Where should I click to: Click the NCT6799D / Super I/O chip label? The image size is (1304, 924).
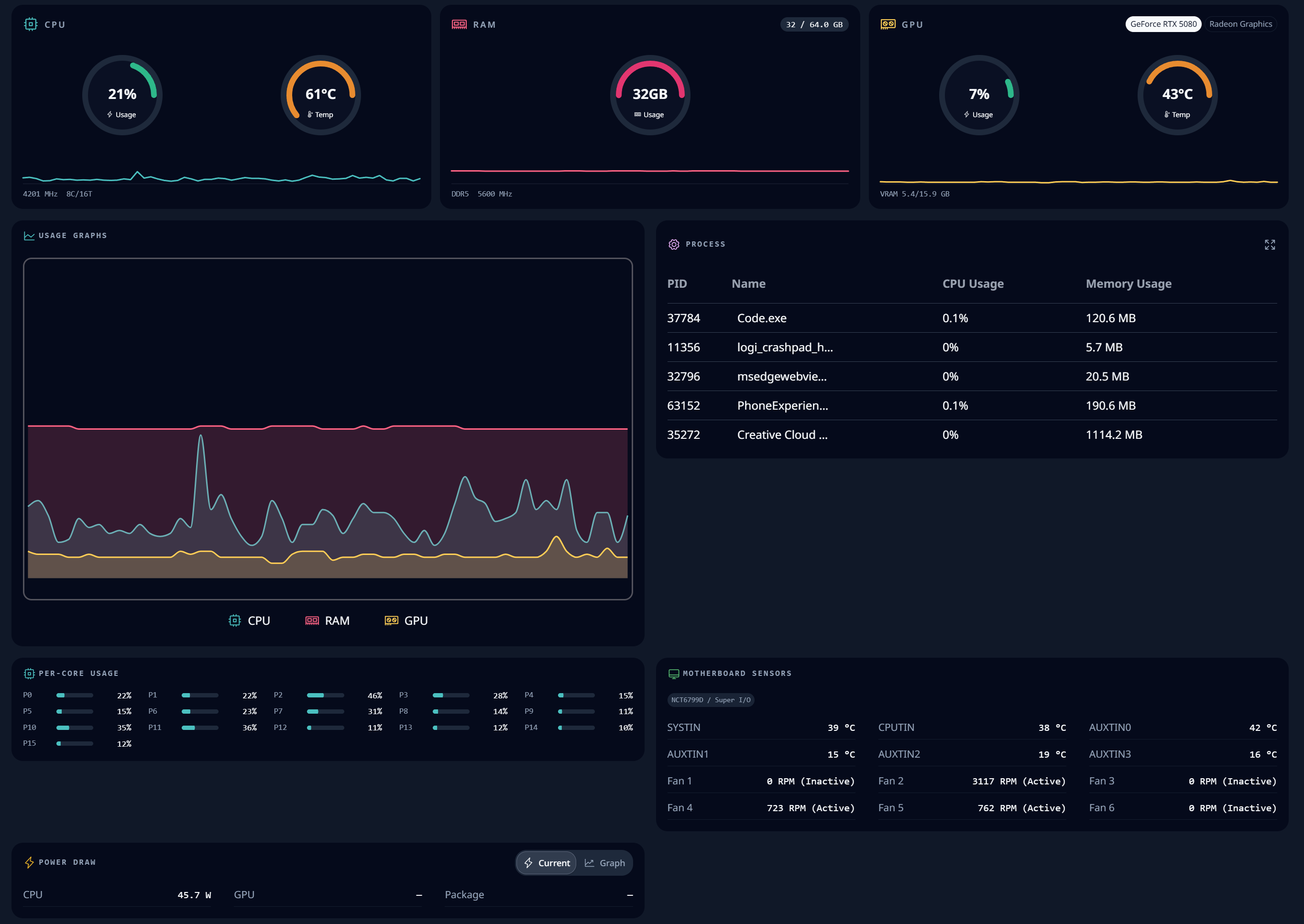pyautogui.click(x=711, y=700)
